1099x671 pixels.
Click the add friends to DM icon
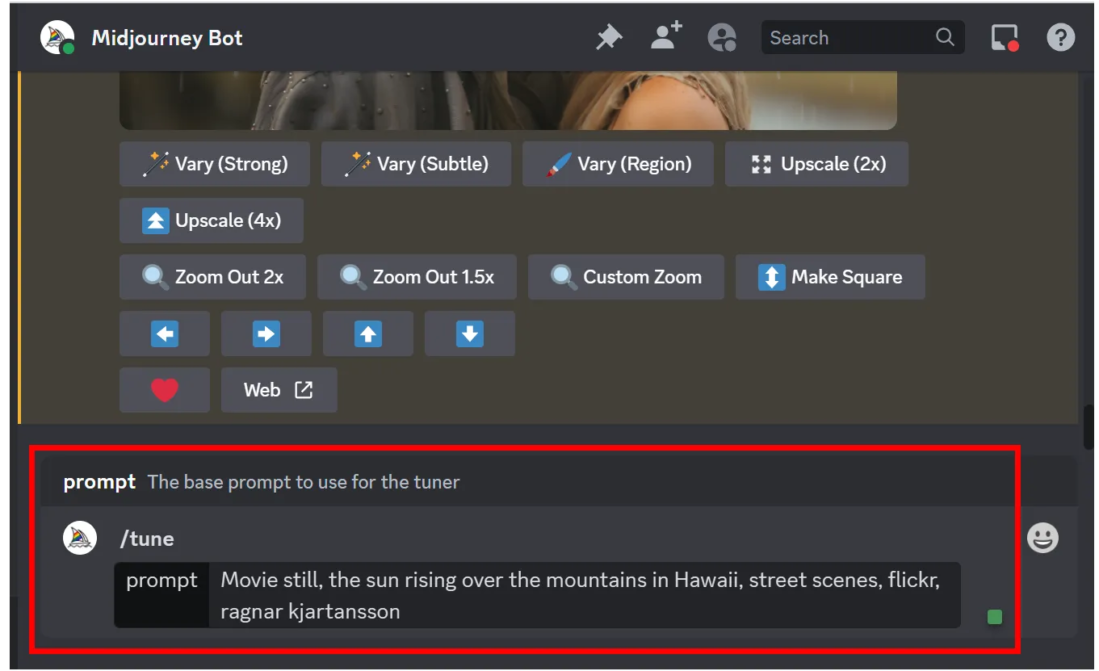tap(665, 37)
